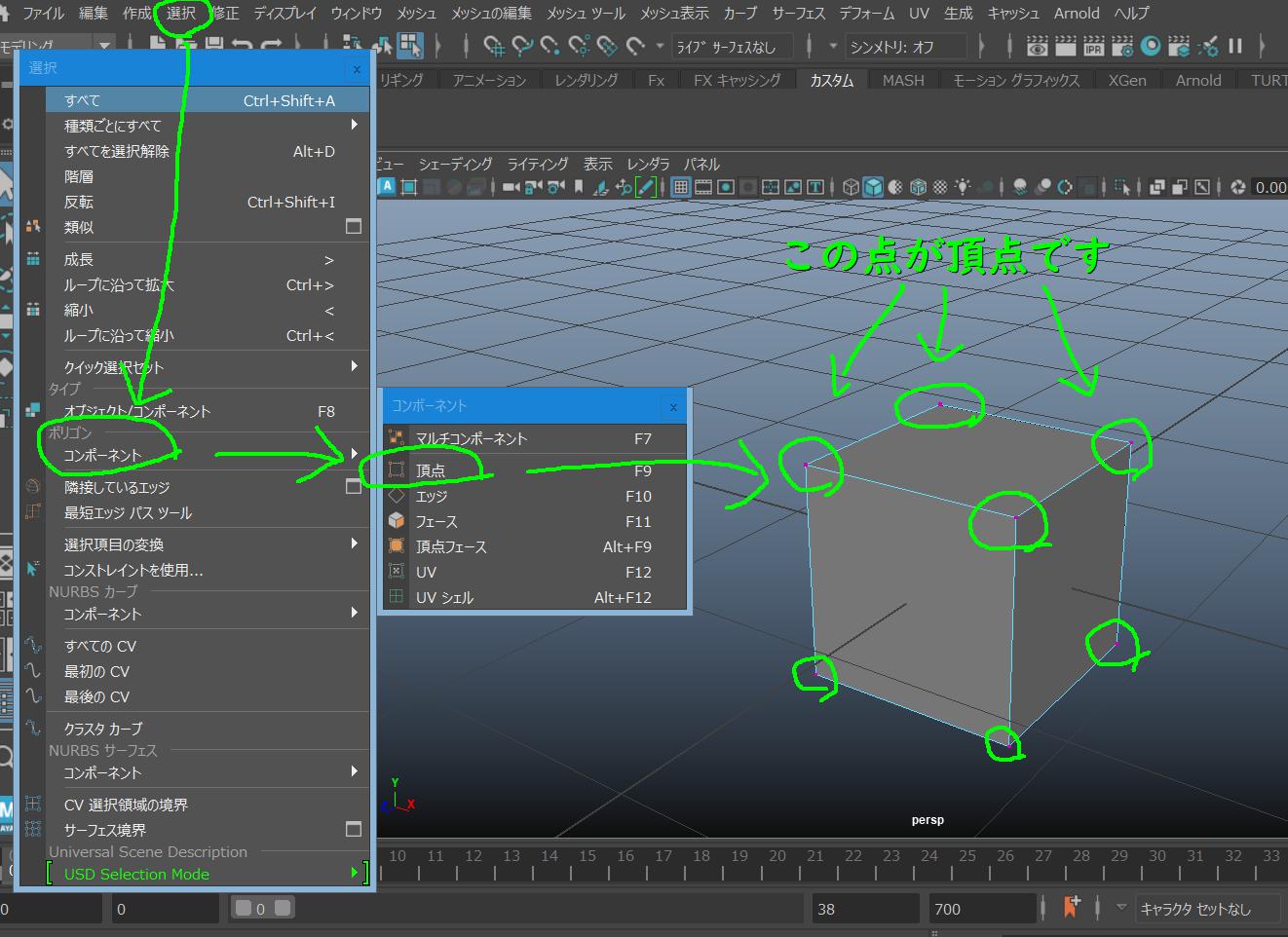Expand 種類ごとにすべて submenu

pos(355,125)
